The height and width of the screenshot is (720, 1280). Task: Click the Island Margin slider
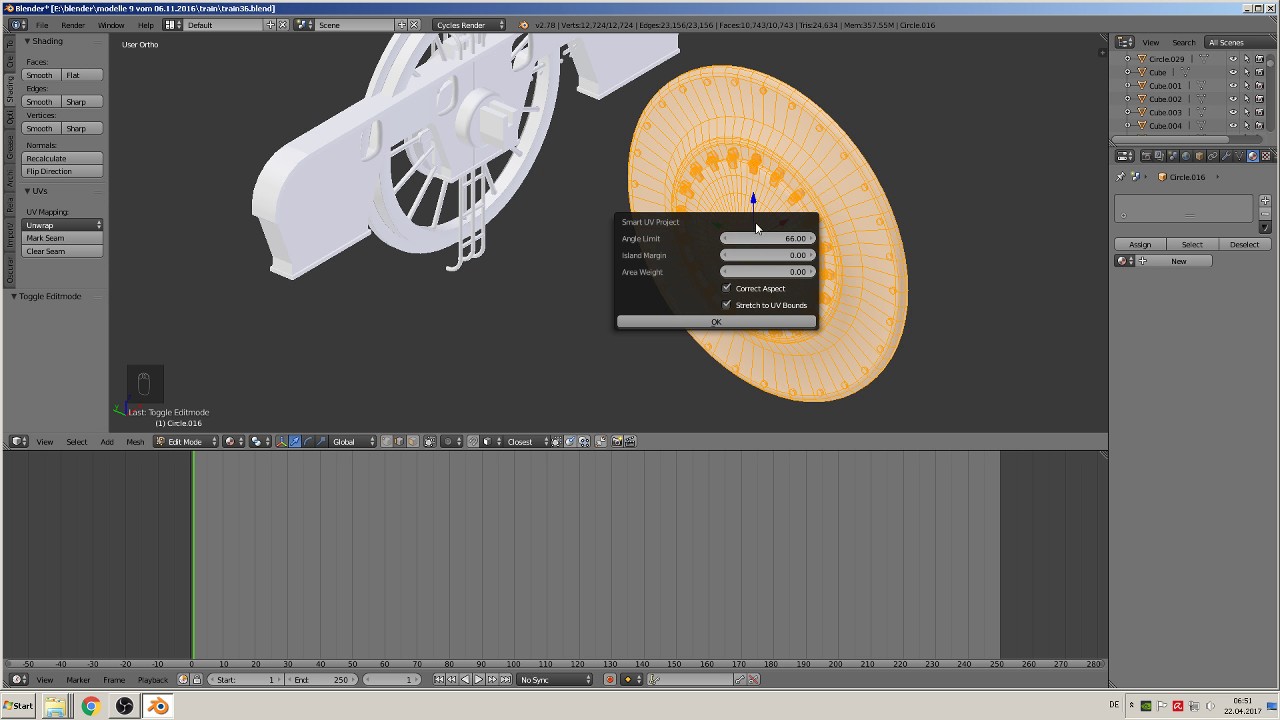[x=768, y=255]
